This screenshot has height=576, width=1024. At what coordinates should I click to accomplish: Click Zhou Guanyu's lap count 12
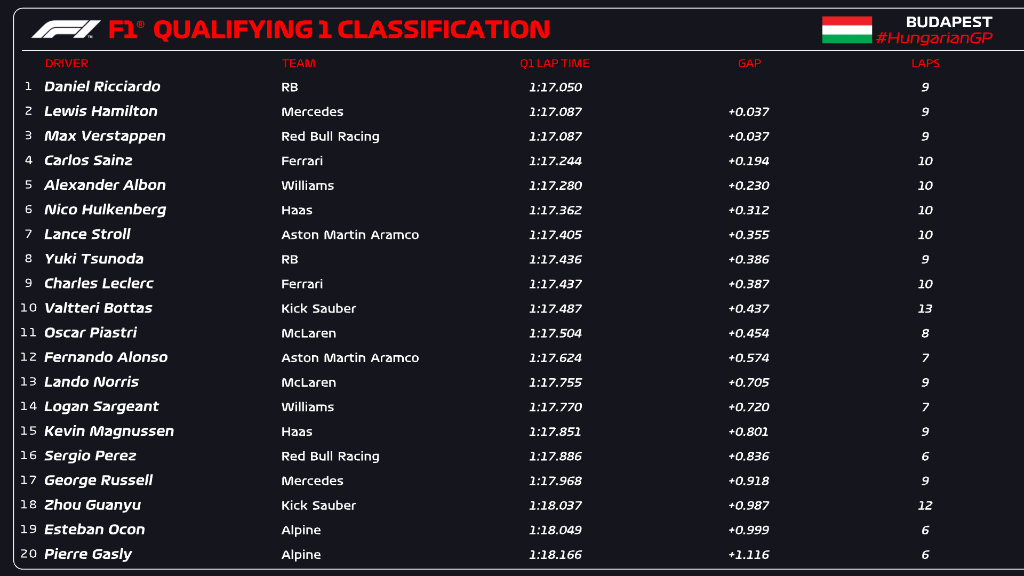click(x=925, y=506)
